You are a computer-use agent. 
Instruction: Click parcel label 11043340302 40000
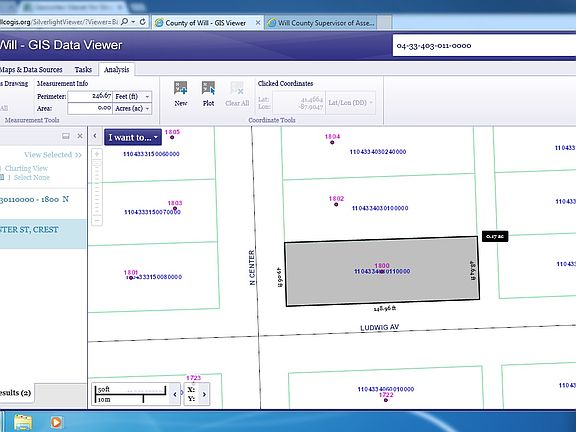pyautogui.click(x=378, y=152)
